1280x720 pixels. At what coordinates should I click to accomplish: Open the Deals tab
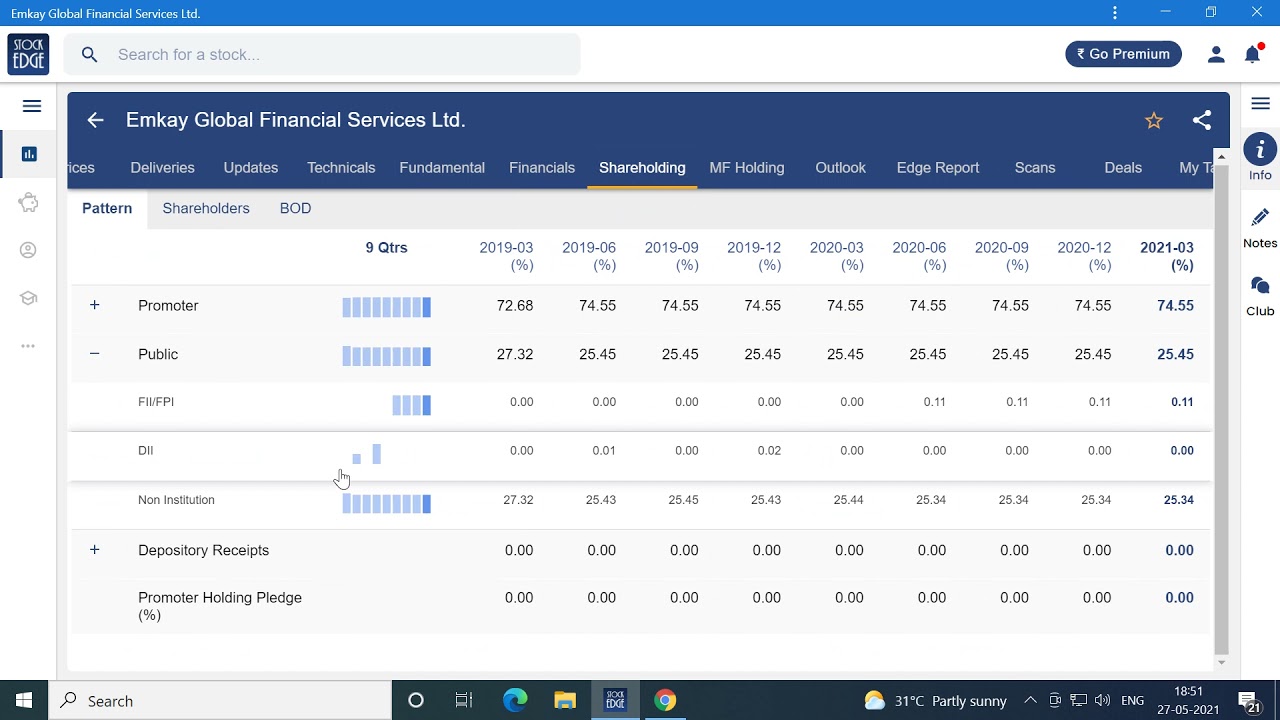[1123, 168]
